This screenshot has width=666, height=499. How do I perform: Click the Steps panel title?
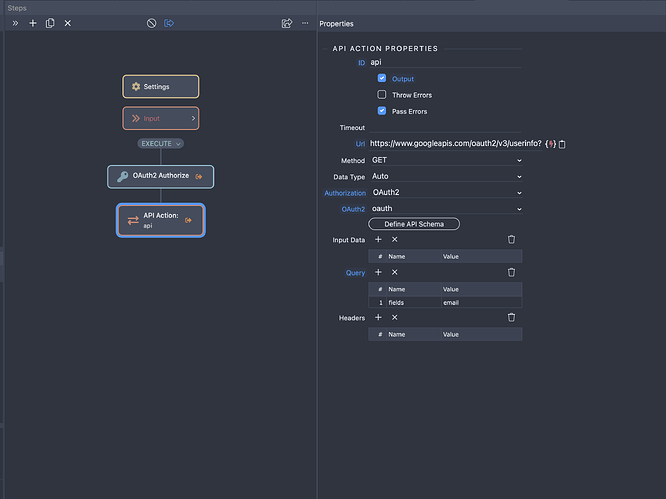[17, 8]
